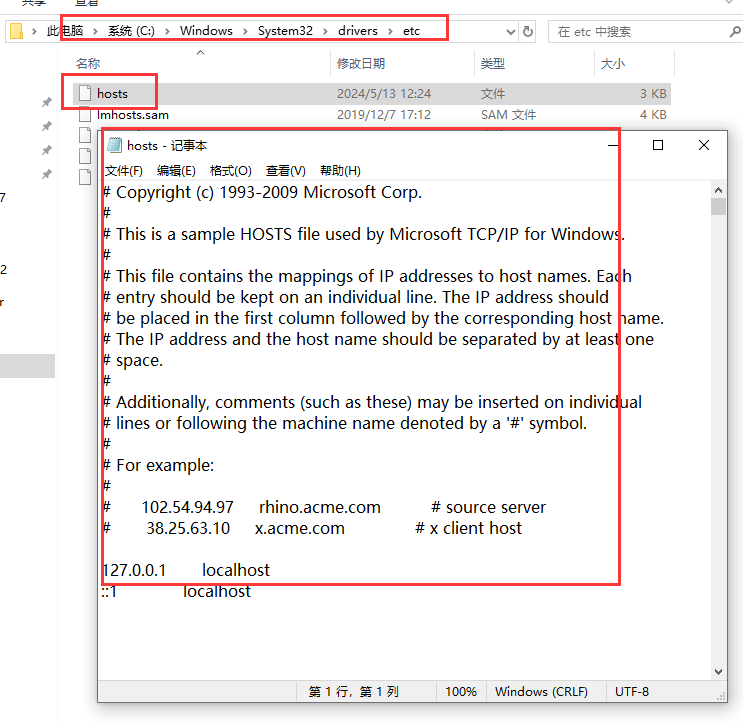Click the Notepad vertical scrollbar thumb
Screen dimensions: 743x723
718,207
